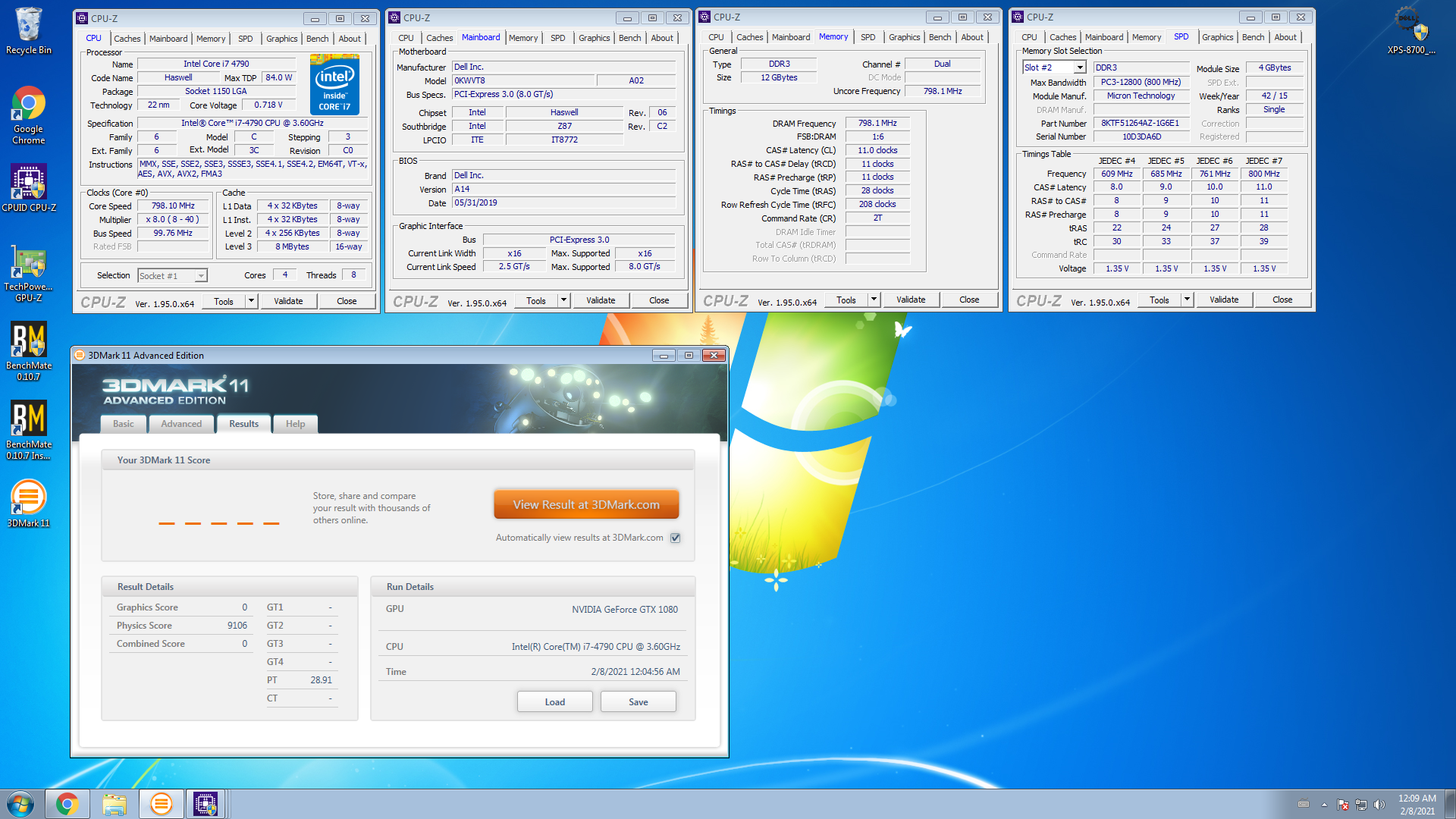Click the Show desktop strip on the taskbar
The width and height of the screenshot is (1456, 819).
[1450, 804]
